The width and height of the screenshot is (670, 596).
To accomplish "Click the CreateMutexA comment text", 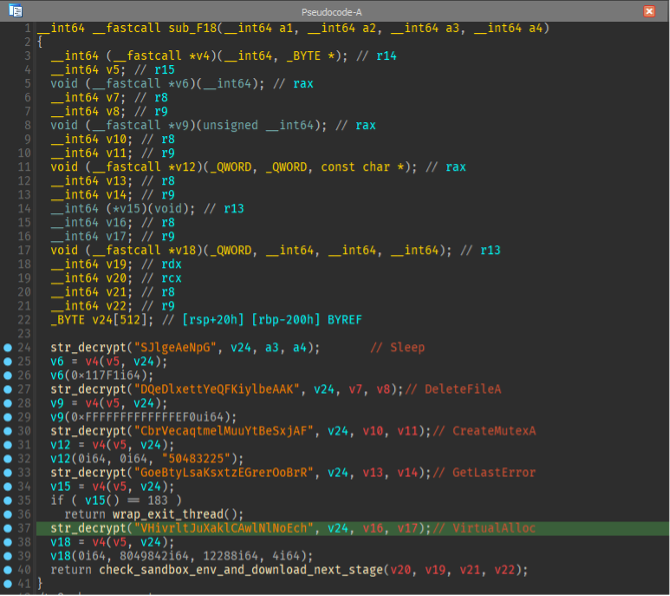I will (494, 431).
